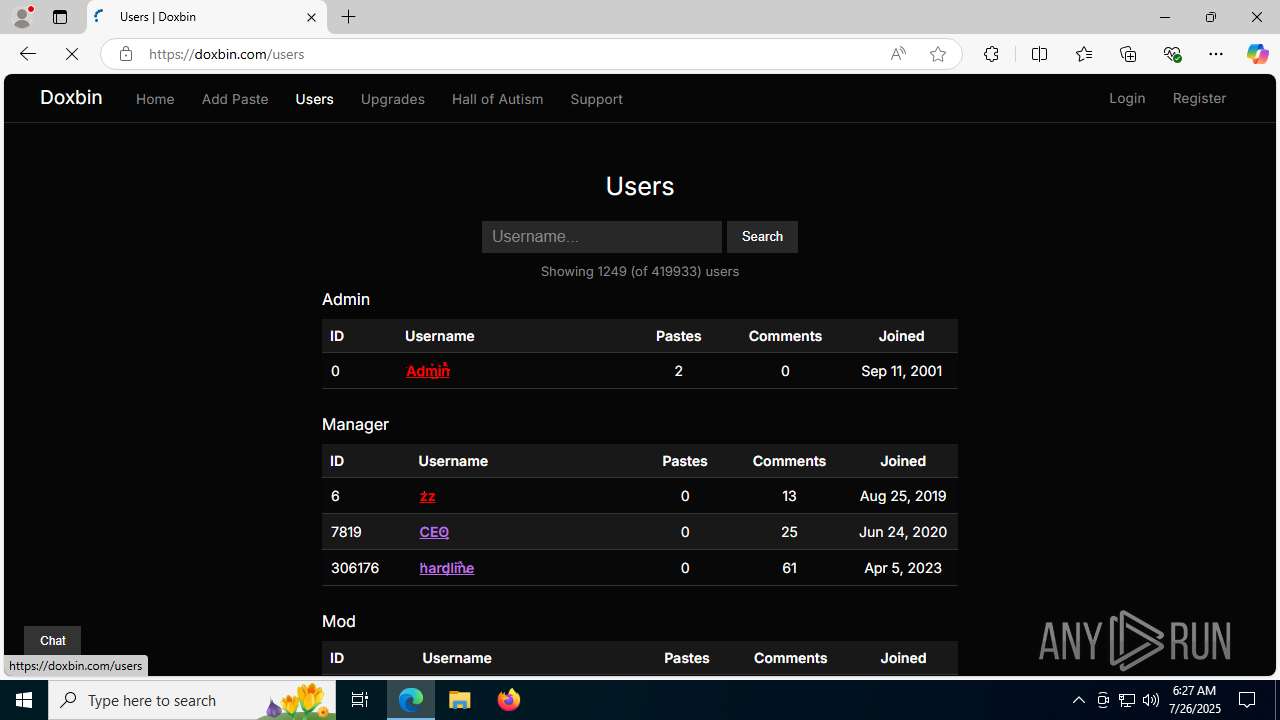The width and height of the screenshot is (1280, 720).
Task: Click the Search button
Action: [762, 237]
